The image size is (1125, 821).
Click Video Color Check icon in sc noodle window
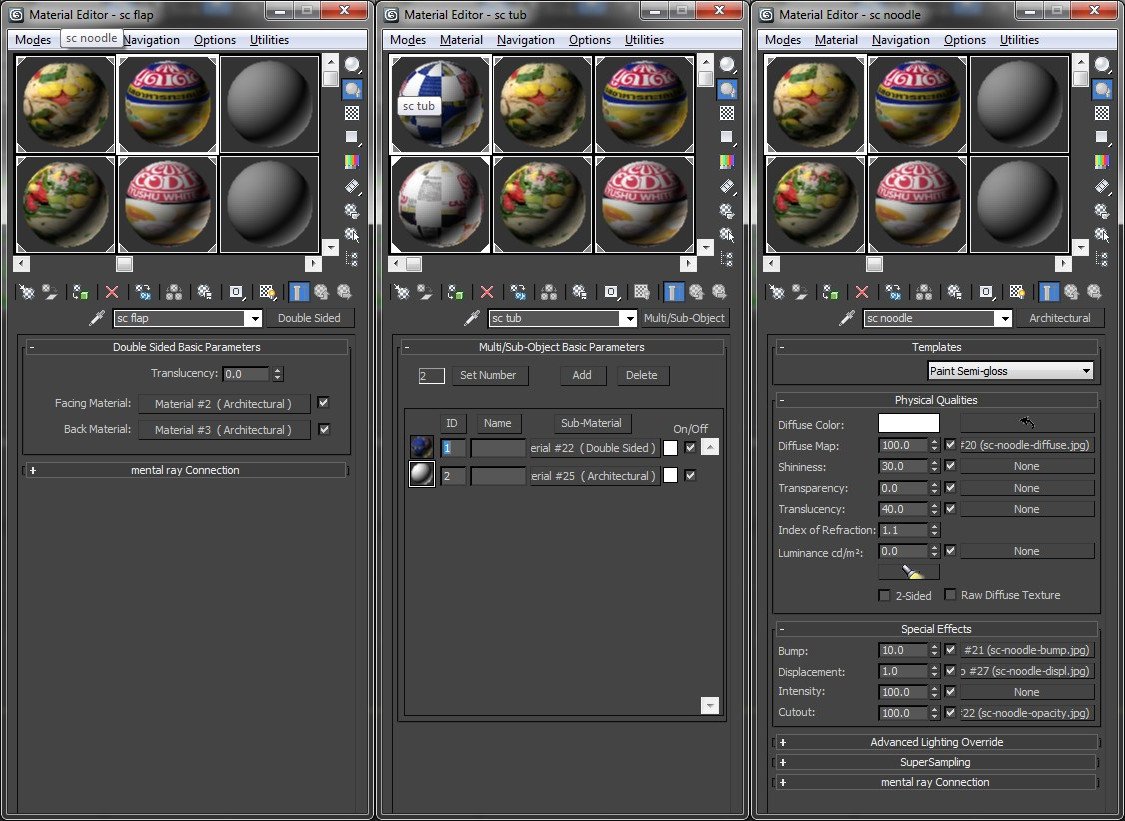point(1102,162)
